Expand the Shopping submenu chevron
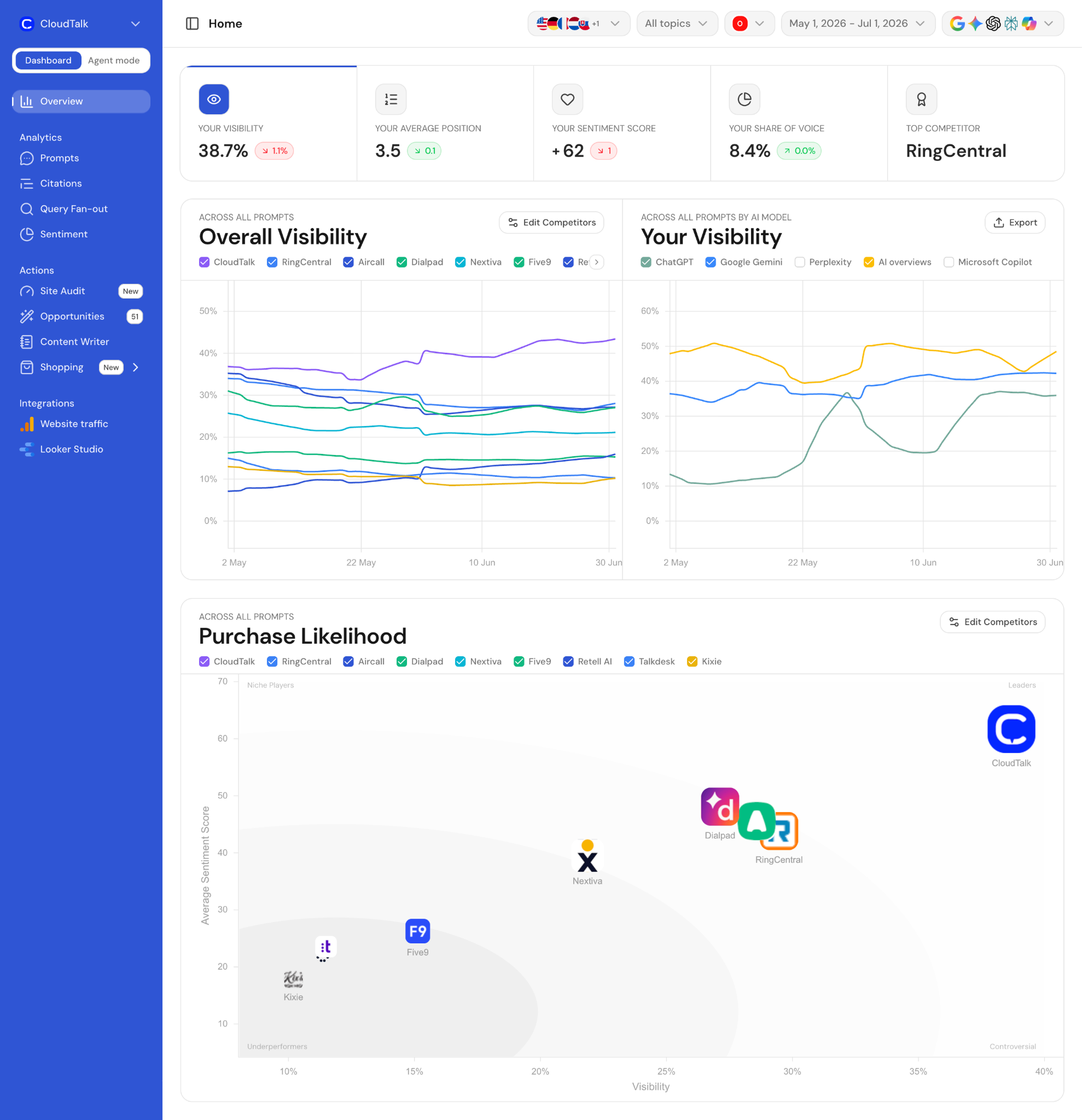Screen dimensions: 1082x1120 tap(136, 367)
